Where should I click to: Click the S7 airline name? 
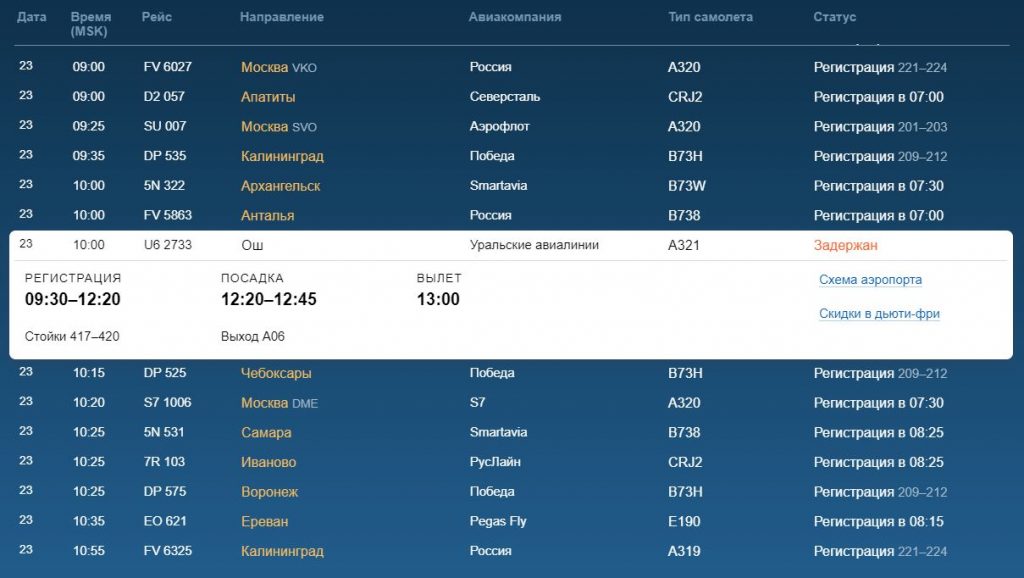477,402
